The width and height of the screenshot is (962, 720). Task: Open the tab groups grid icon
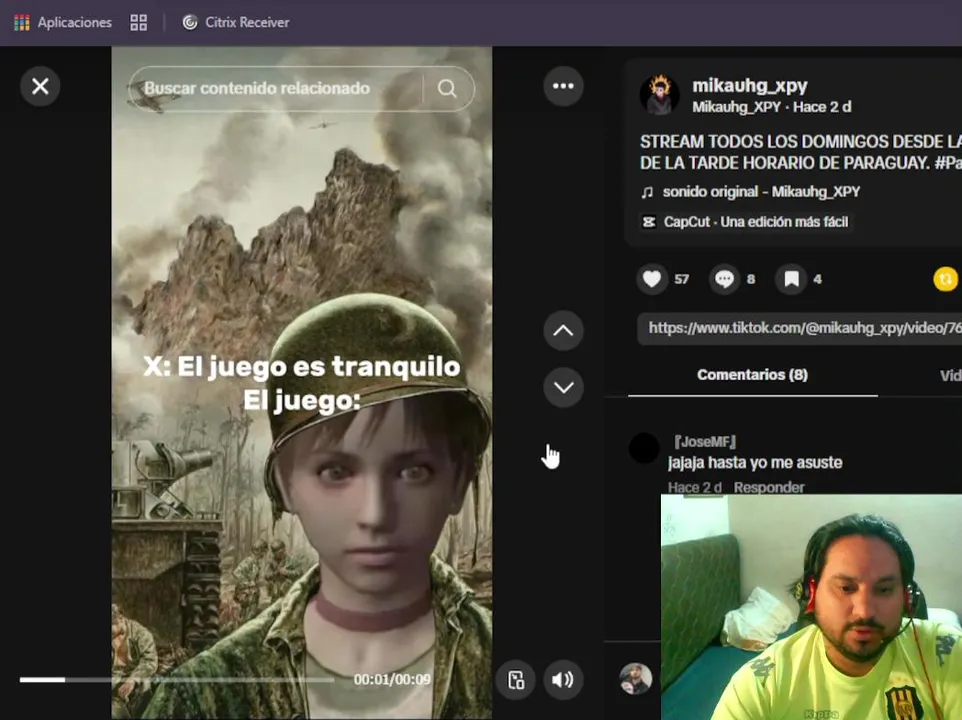pyautogui.click(x=139, y=23)
